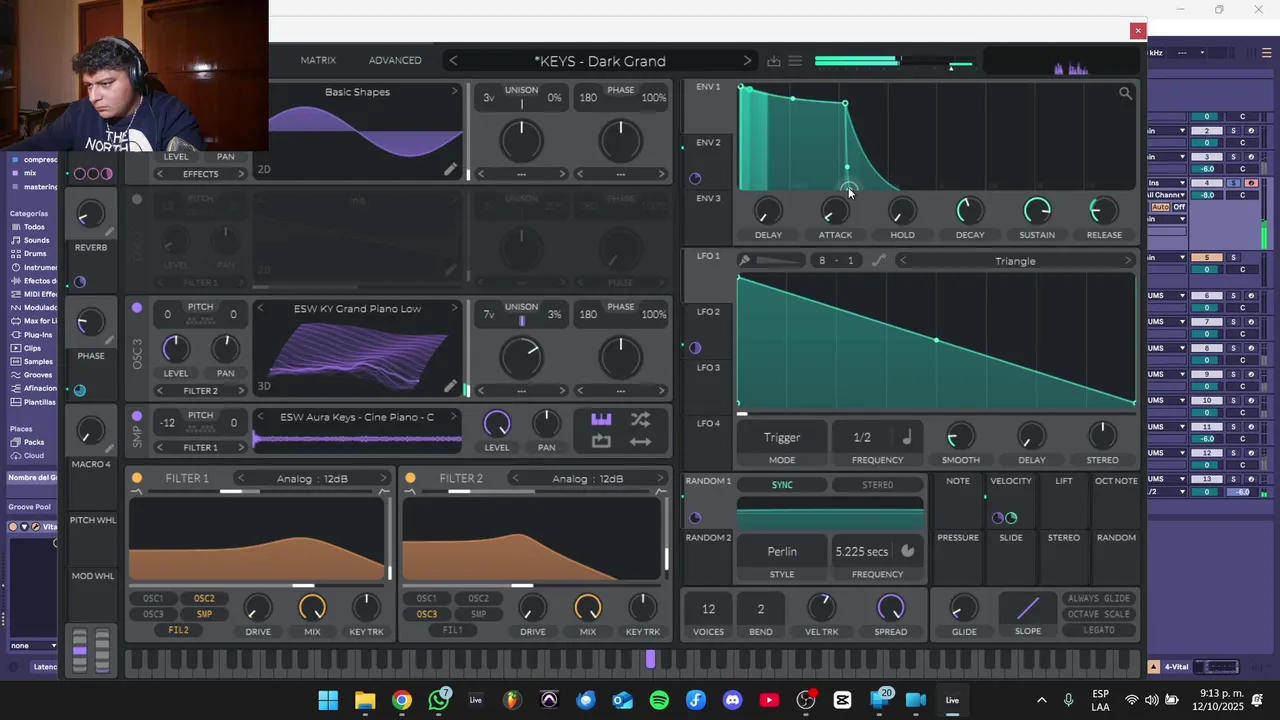Toggle the sample bounce arrows icon
Viewport: 1280px width, 720px height.
[x=641, y=442]
